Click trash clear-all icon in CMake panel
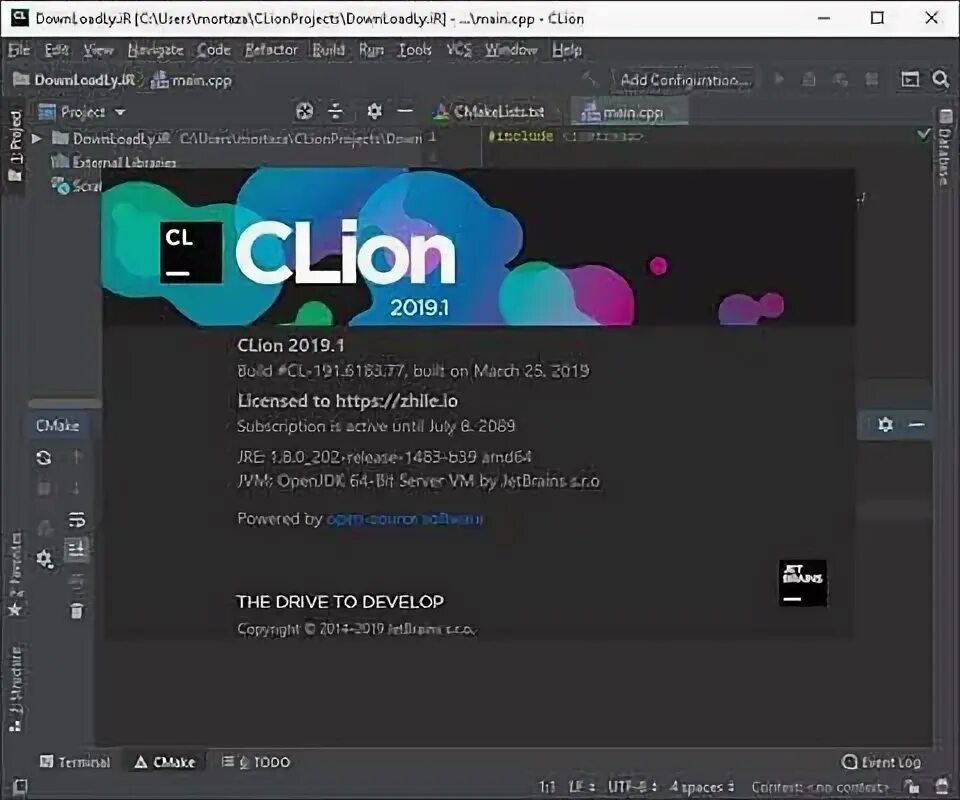The height and width of the screenshot is (800, 960). (x=77, y=611)
